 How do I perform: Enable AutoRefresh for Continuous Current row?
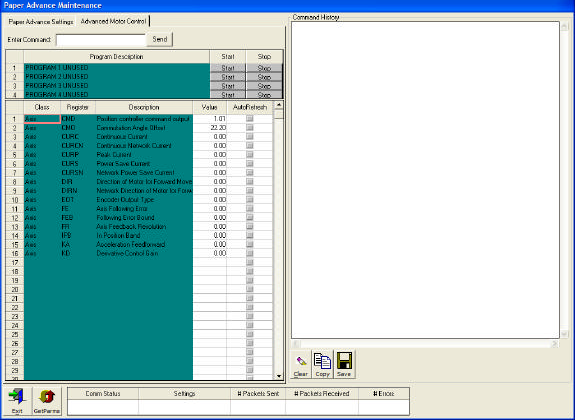click(x=250, y=136)
